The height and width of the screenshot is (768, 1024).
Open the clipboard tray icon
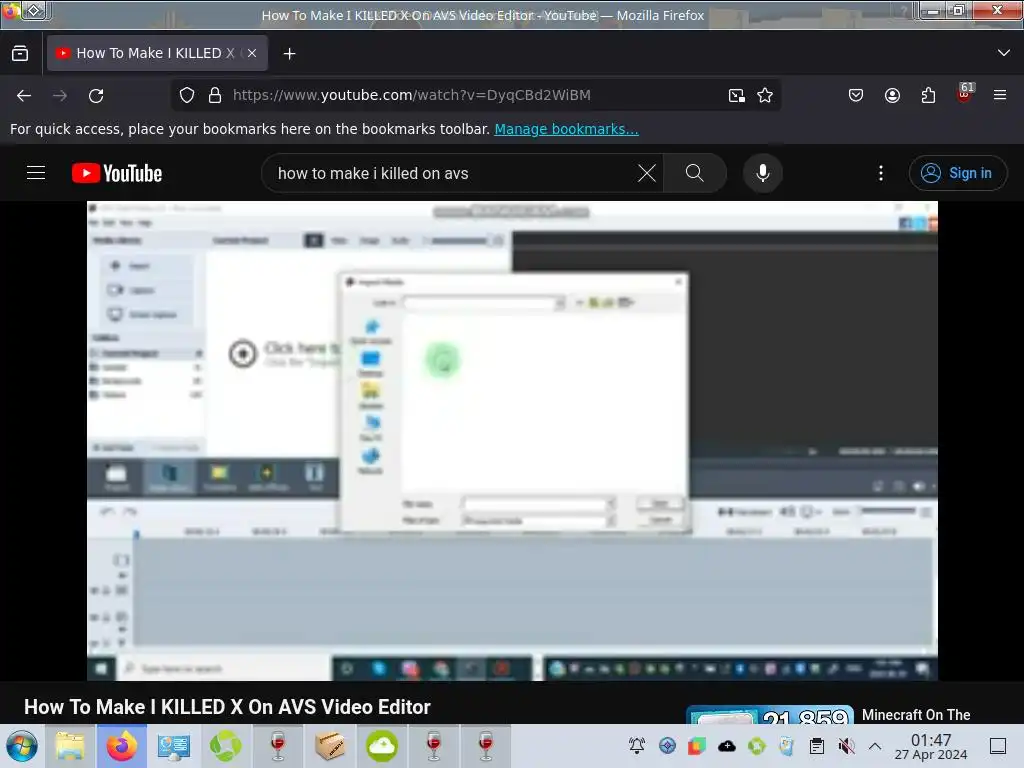click(816, 746)
